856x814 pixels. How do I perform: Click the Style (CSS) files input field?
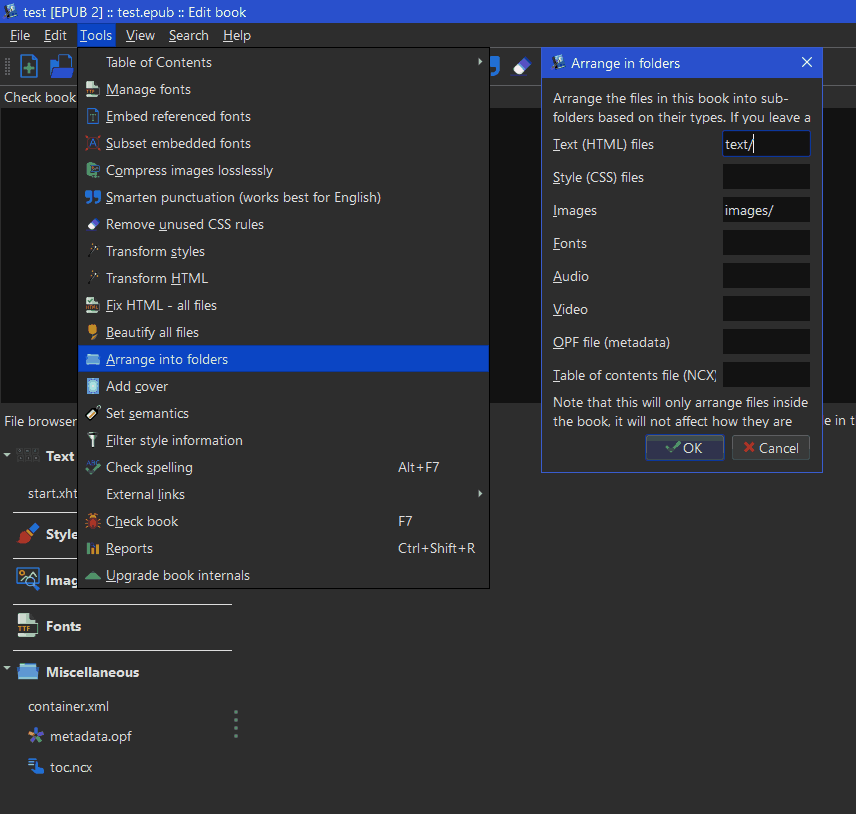pos(766,177)
